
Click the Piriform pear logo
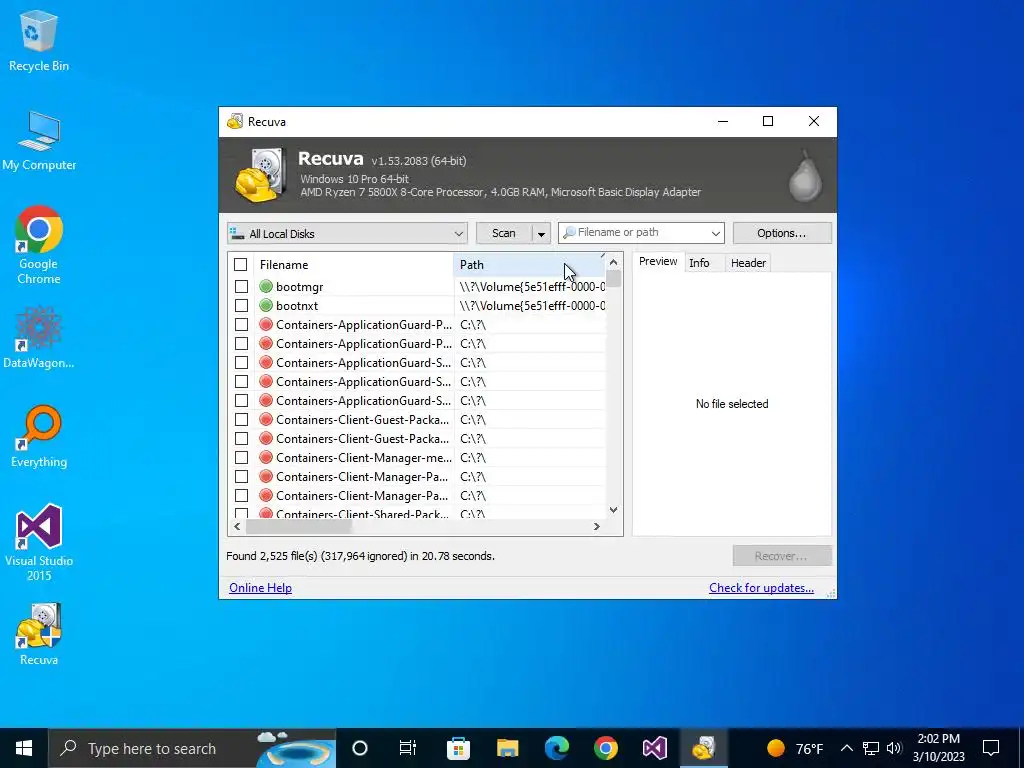(x=805, y=174)
